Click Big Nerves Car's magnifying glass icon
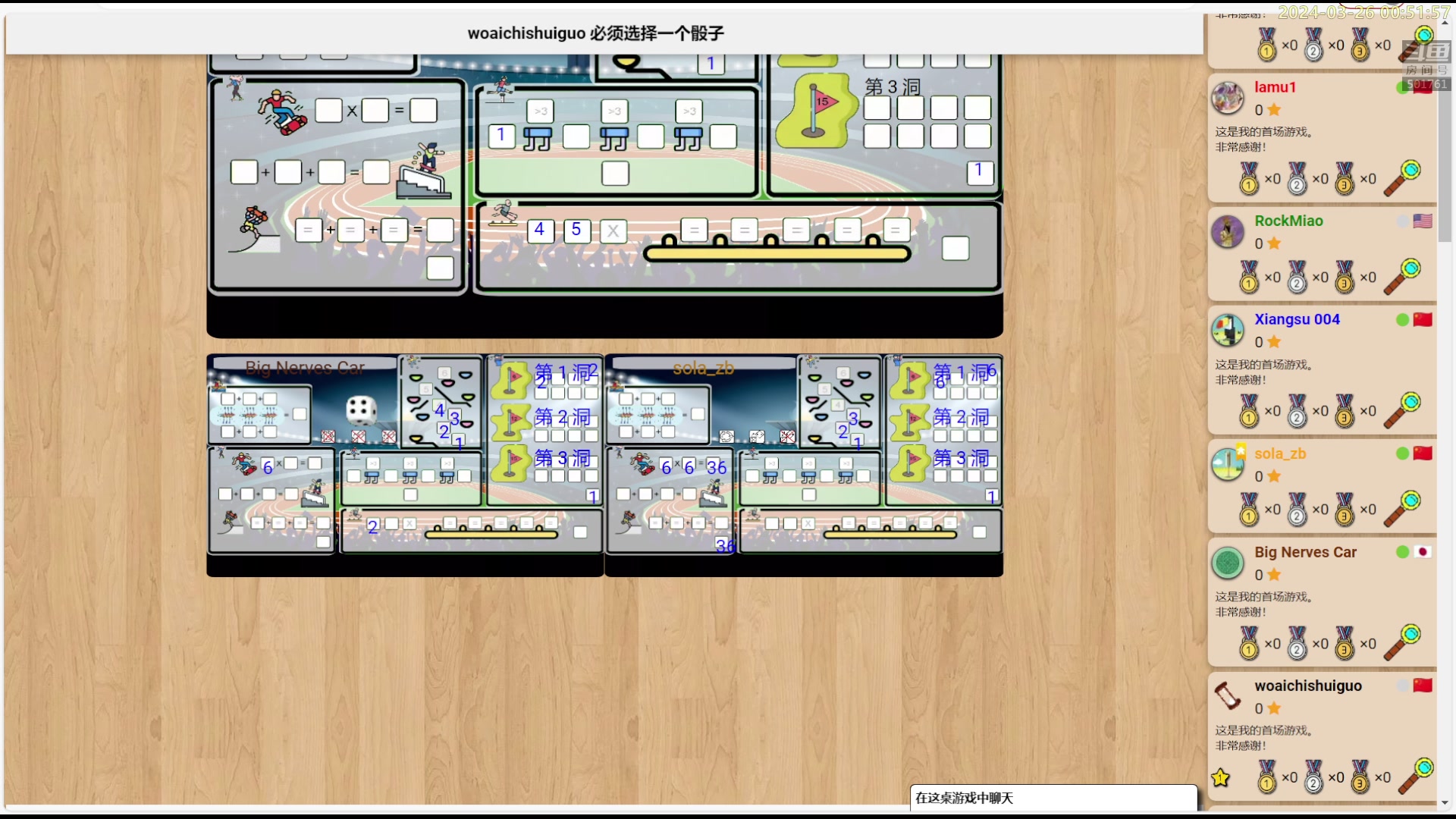This screenshot has height=819, width=1456. [x=1402, y=642]
